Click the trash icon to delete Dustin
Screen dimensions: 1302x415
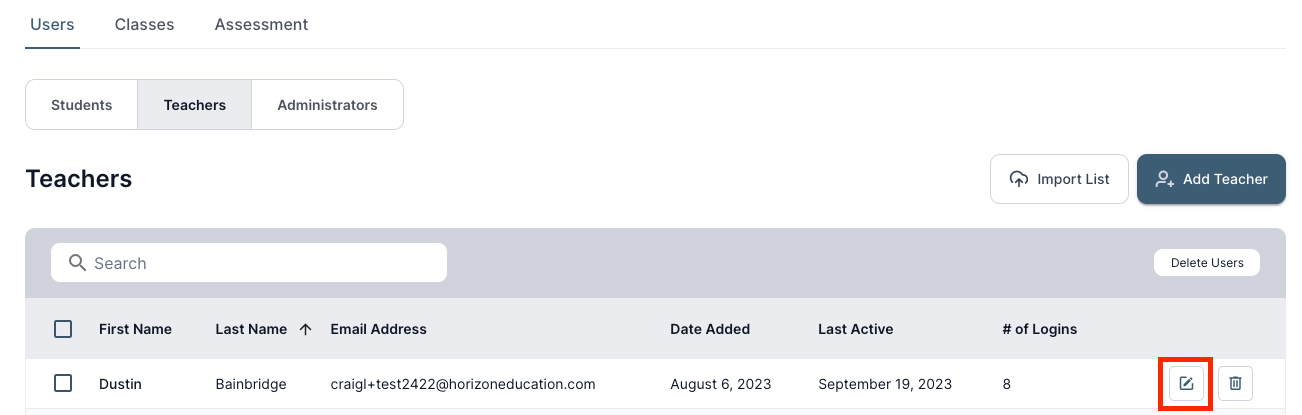coord(1235,384)
